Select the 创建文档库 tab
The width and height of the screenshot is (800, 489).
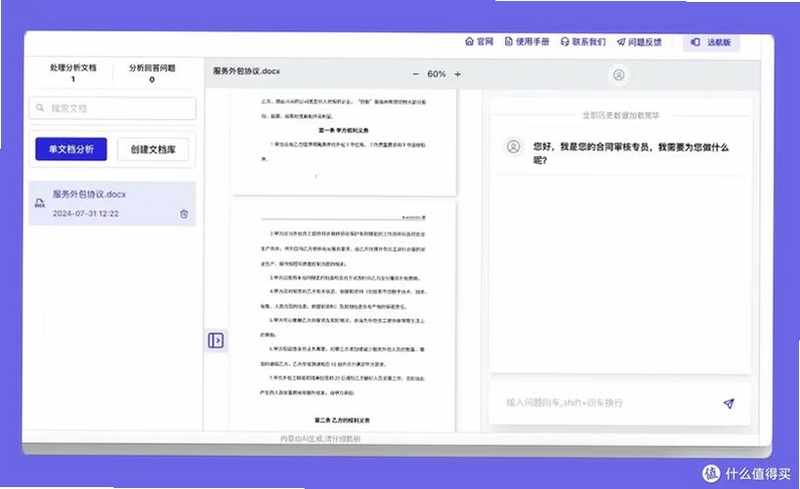pyautogui.click(x=153, y=149)
